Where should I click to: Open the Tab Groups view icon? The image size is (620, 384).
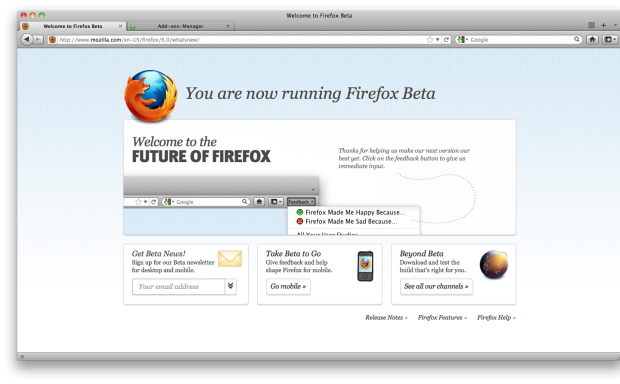[x=591, y=25]
